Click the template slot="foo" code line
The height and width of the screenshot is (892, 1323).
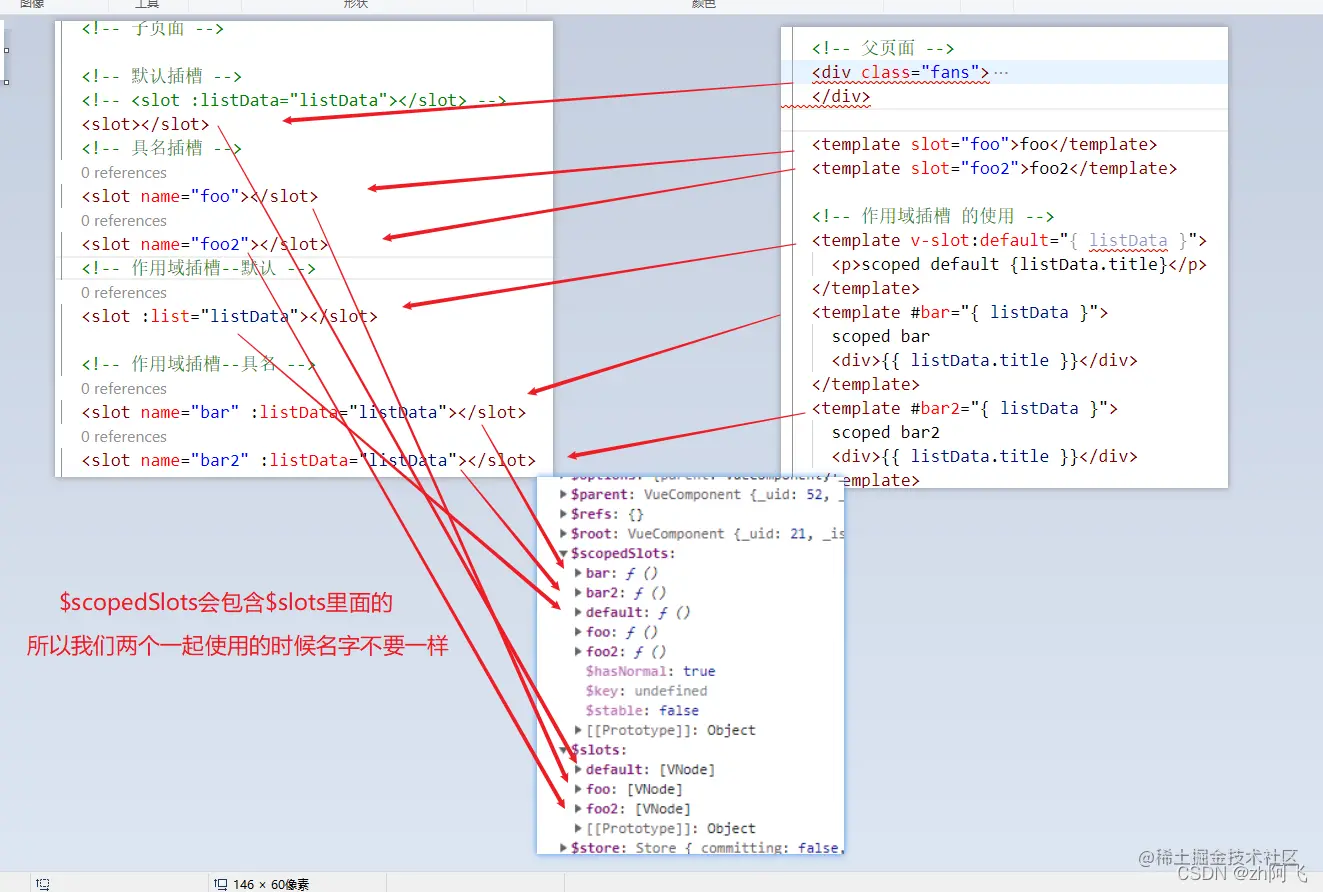pyautogui.click(x=984, y=144)
